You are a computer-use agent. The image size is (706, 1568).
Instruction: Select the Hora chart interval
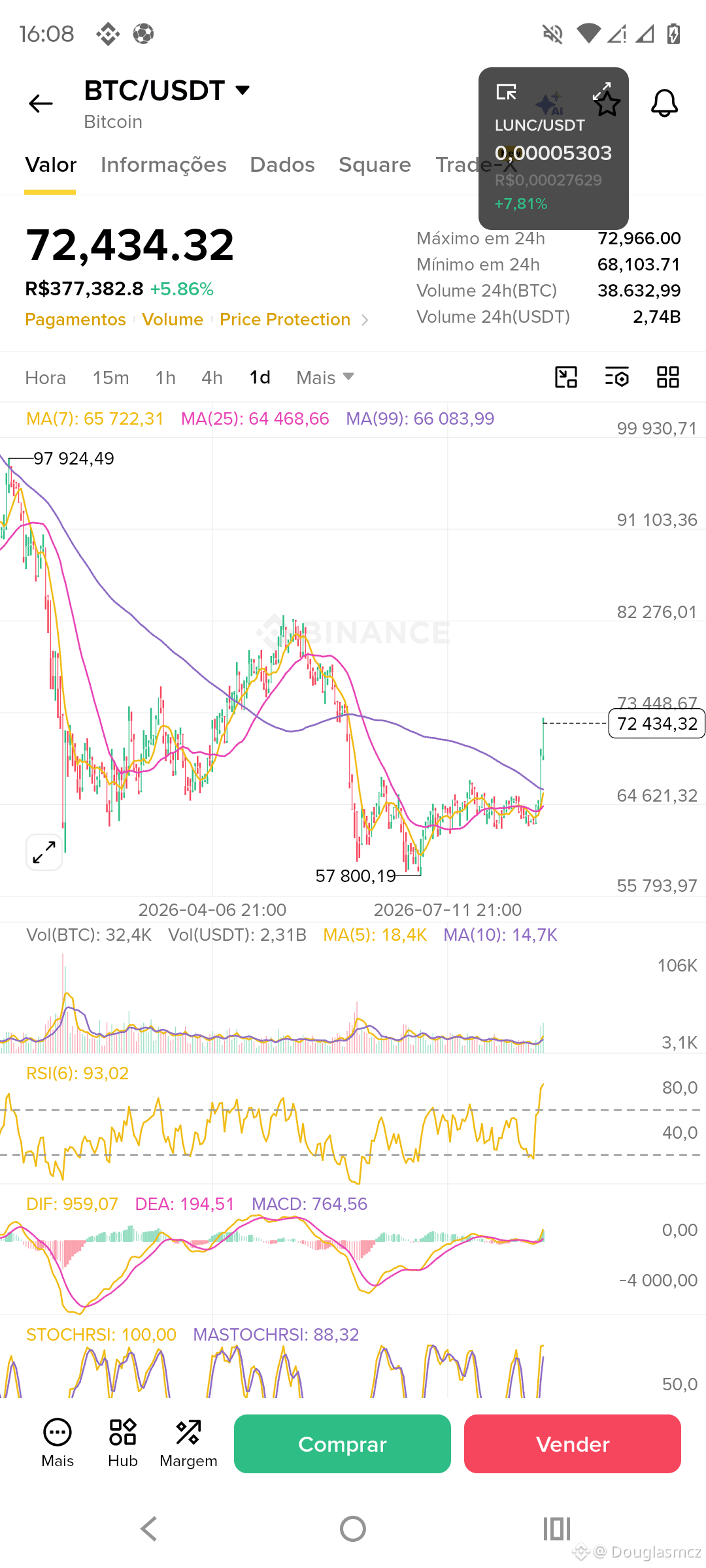(46, 378)
